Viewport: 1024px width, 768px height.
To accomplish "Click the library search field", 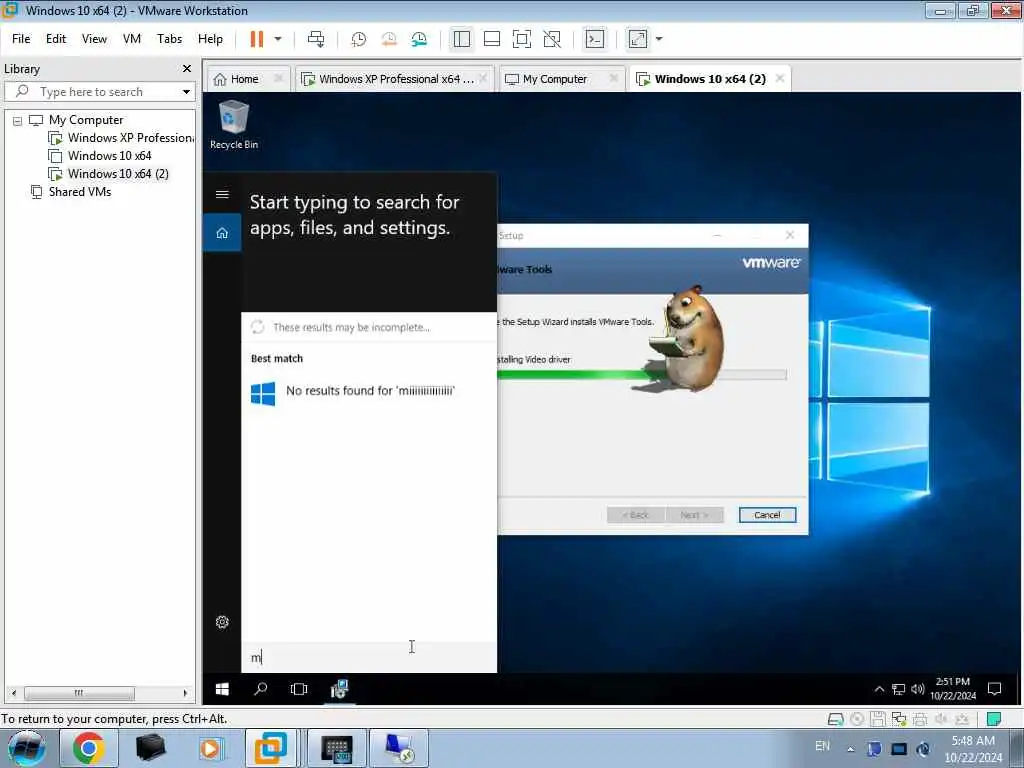I will pyautogui.click(x=98, y=91).
